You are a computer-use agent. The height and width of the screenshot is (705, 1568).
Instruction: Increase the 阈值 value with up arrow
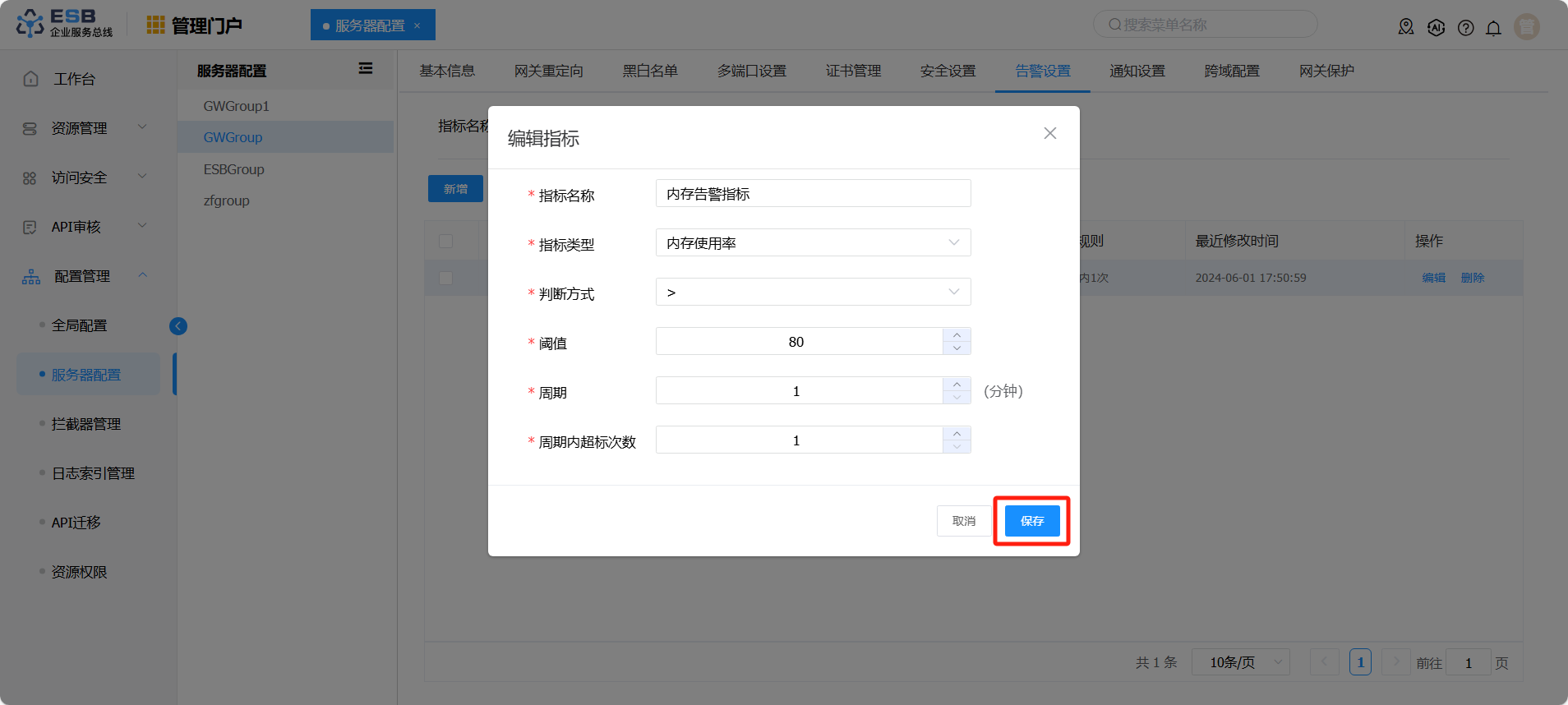[957, 334]
